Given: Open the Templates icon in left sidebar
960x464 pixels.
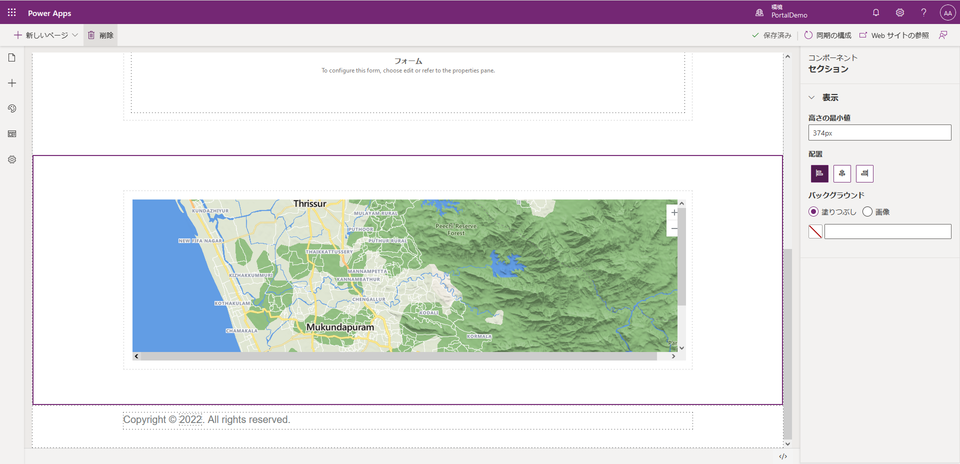Looking at the screenshot, I should (x=12, y=133).
